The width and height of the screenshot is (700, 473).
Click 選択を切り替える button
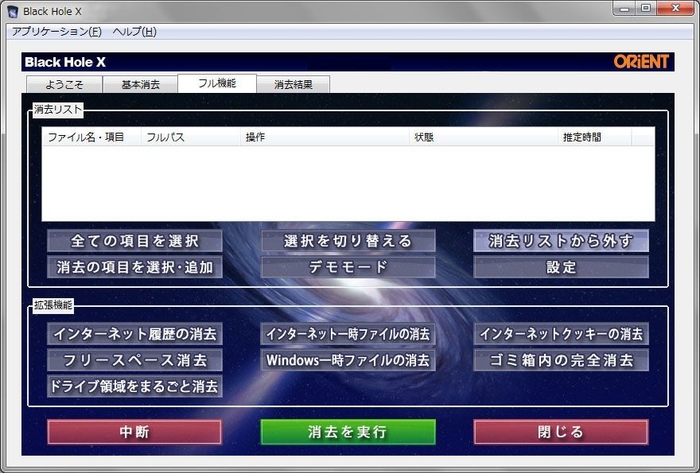click(x=348, y=241)
